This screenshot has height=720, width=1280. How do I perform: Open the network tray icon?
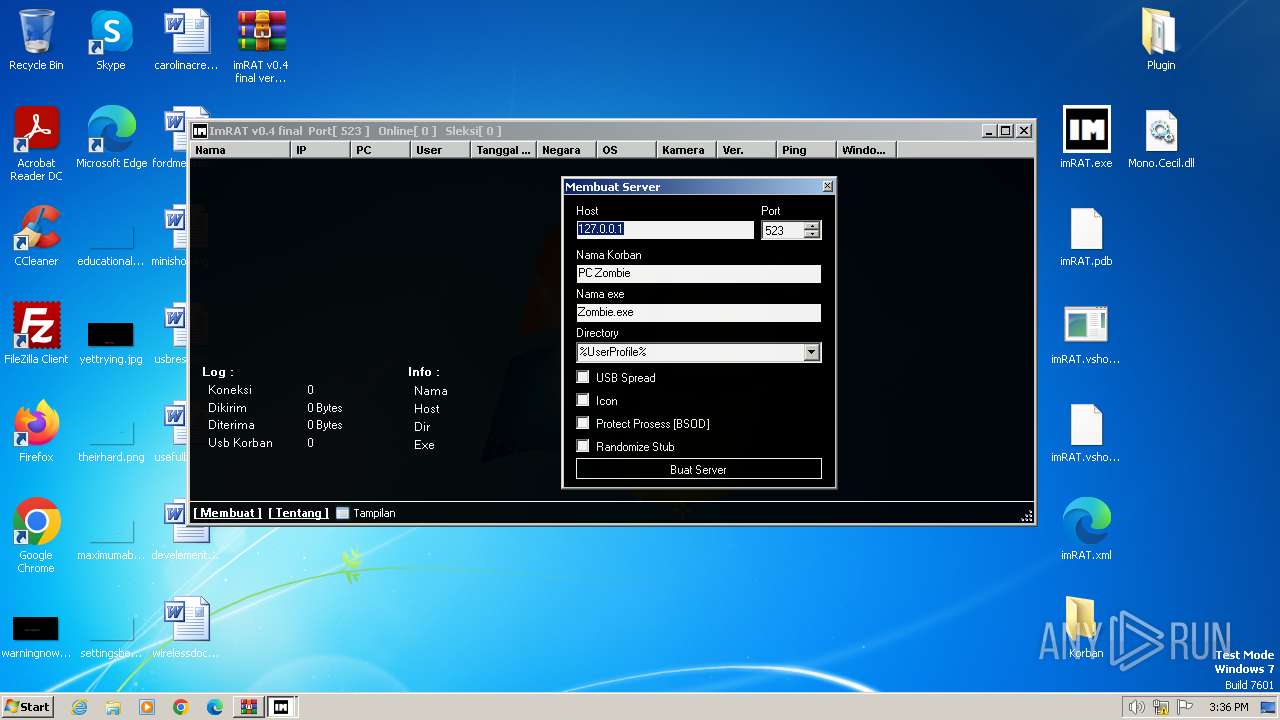pyautogui.click(x=1162, y=707)
